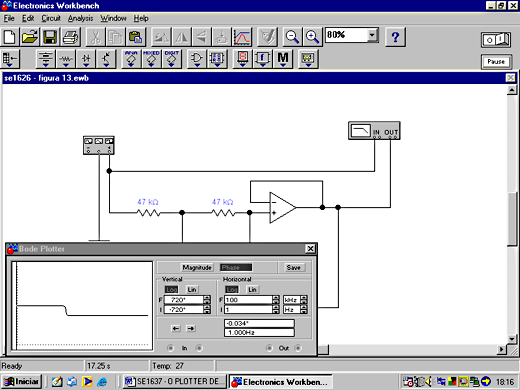Select Magnitude mode in Bode Plotter
This screenshot has width=520, height=390.
(x=197, y=267)
